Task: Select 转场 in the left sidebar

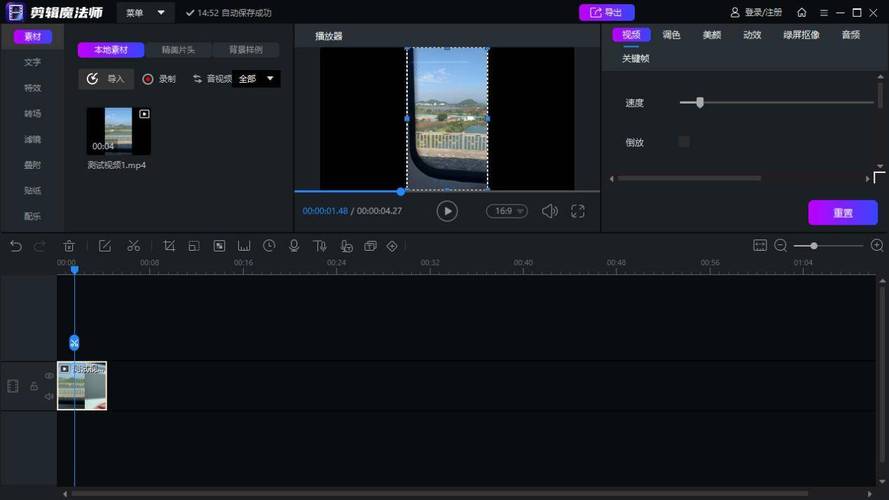Action: point(32,113)
